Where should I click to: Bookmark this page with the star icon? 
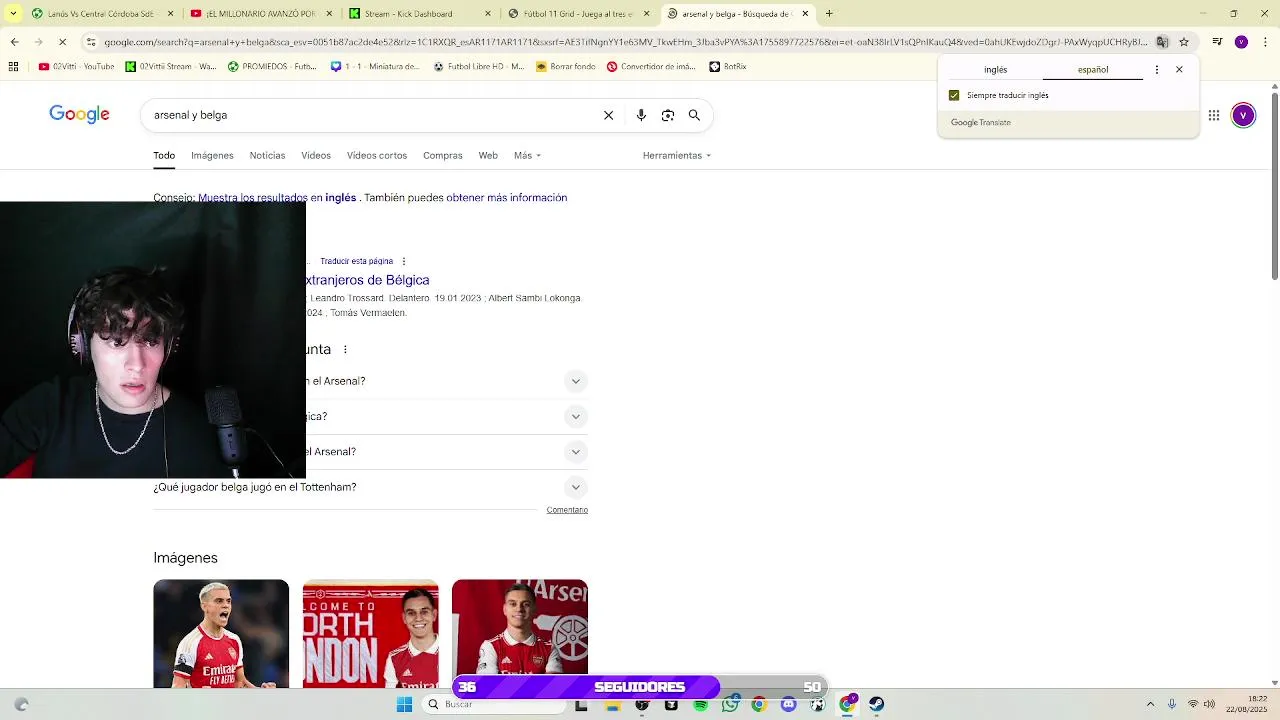pyautogui.click(x=1184, y=42)
